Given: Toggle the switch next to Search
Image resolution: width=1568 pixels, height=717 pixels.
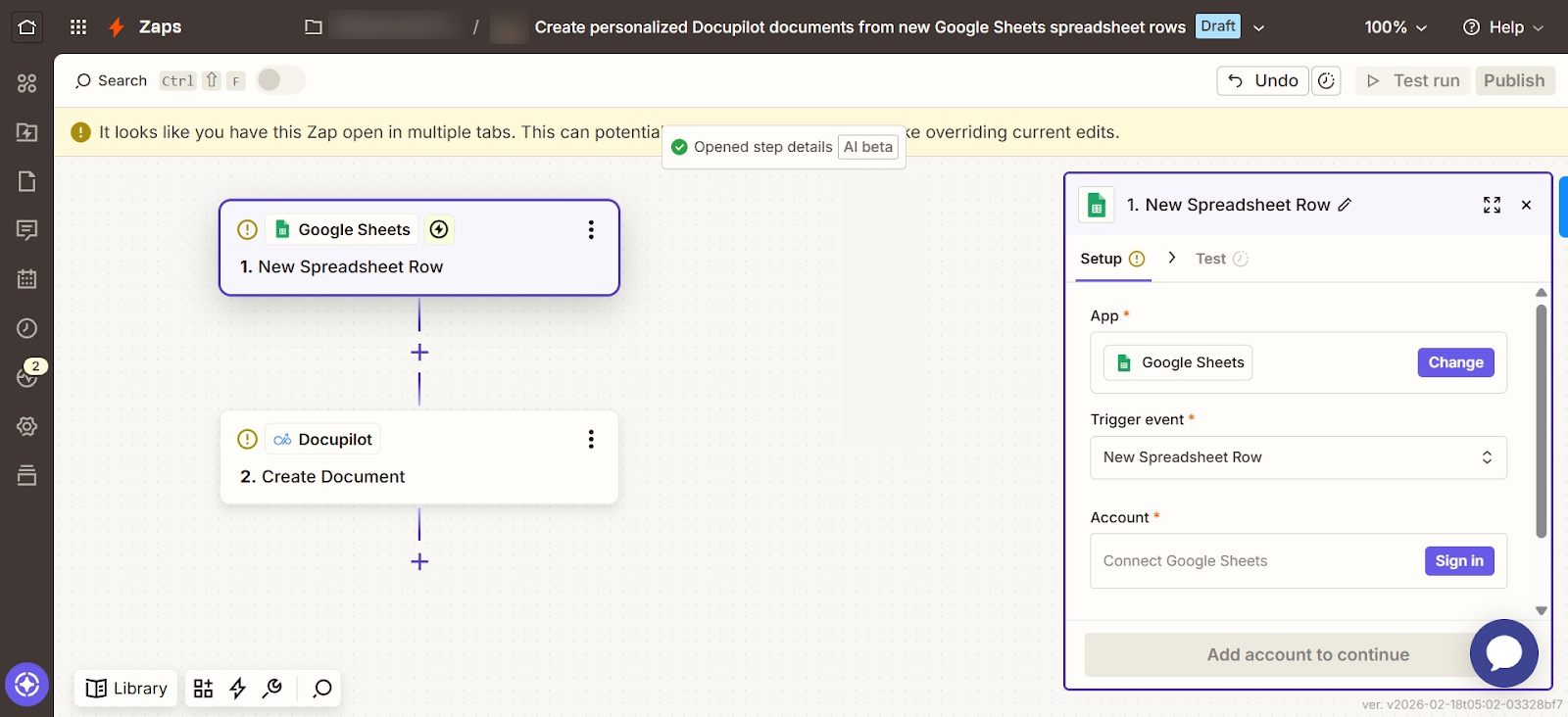Looking at the screenshot, I should click(x=280, y=80).
